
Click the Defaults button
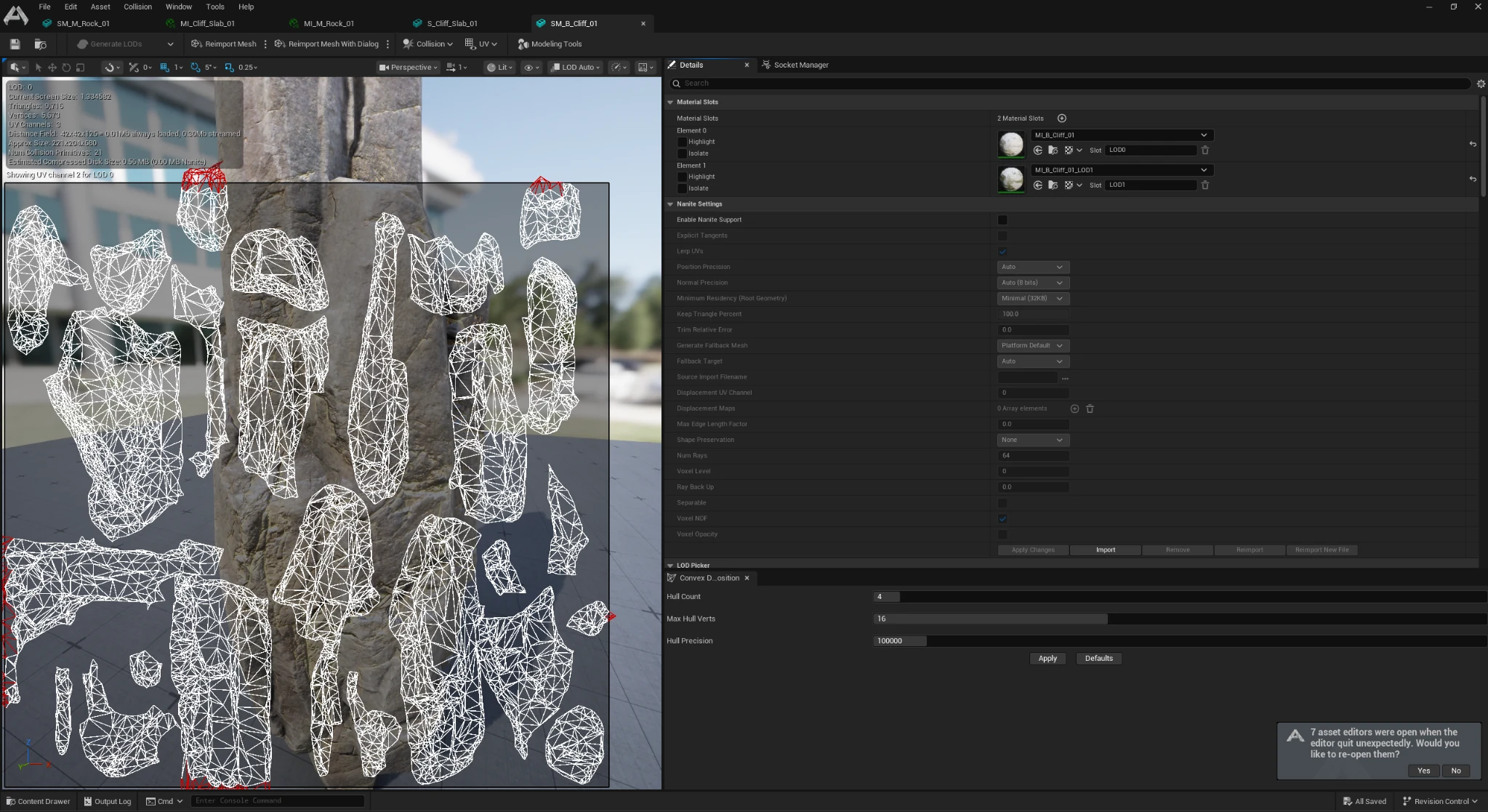tap(1098, 659)
